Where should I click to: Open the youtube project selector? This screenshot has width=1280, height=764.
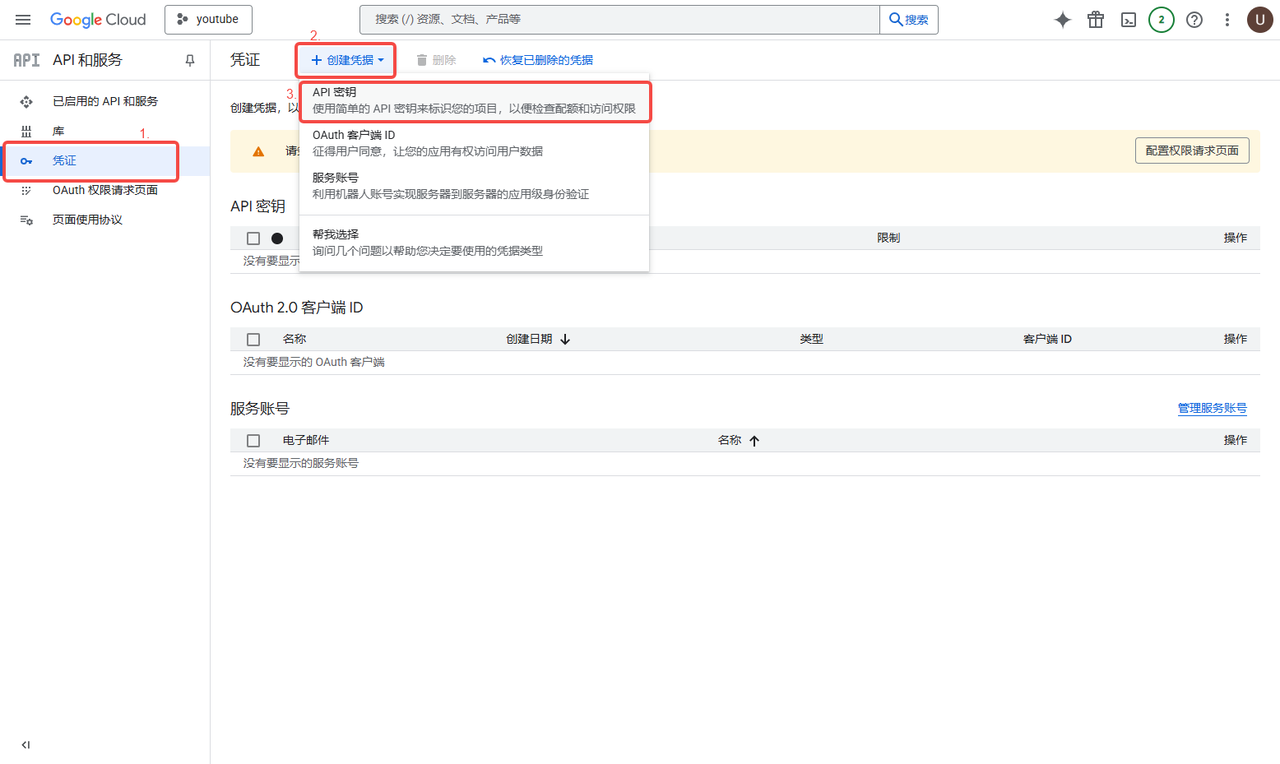[x=208, y=20]
